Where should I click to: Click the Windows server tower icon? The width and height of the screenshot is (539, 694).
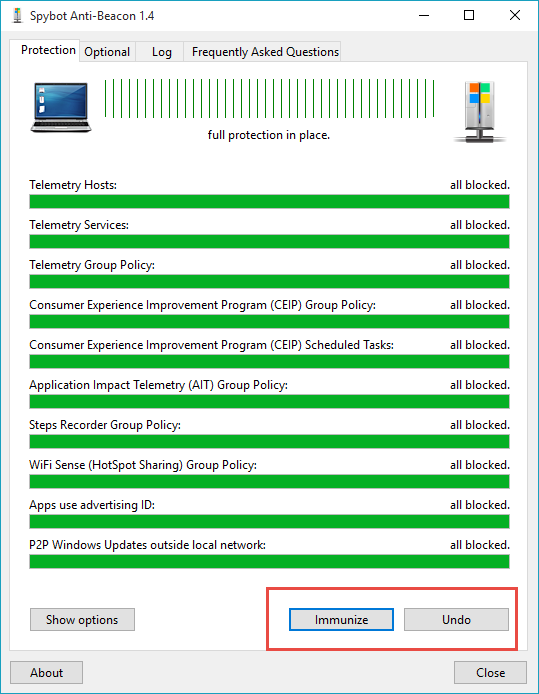(480, 112)
